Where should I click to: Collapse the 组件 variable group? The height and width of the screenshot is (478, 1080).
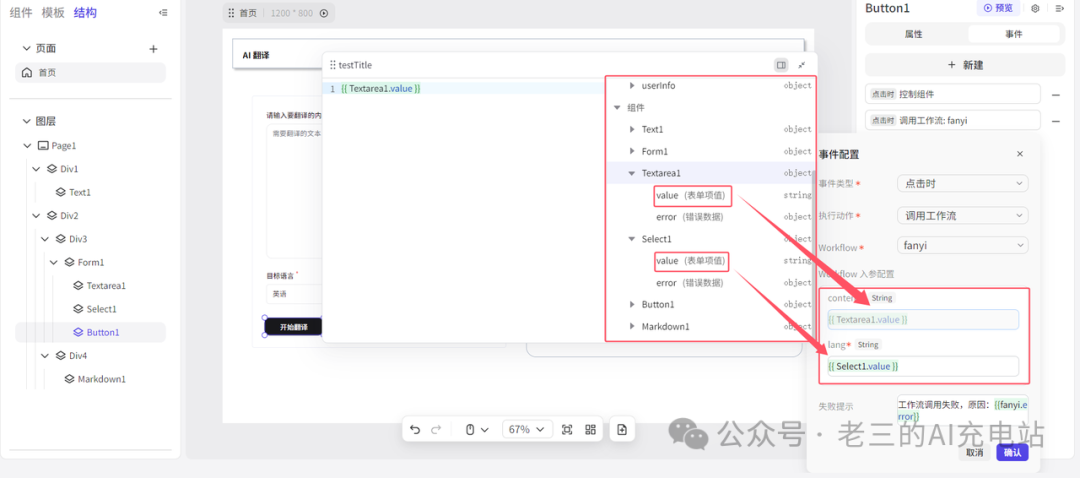[617, 107]
